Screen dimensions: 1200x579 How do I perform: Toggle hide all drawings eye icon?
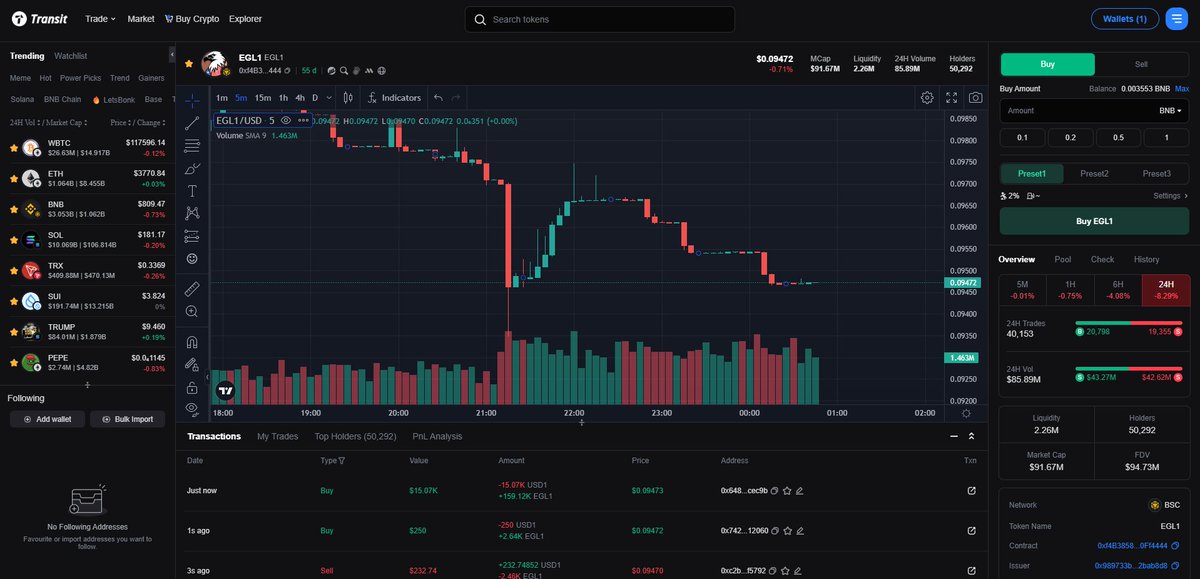click(x=192, y=408)
